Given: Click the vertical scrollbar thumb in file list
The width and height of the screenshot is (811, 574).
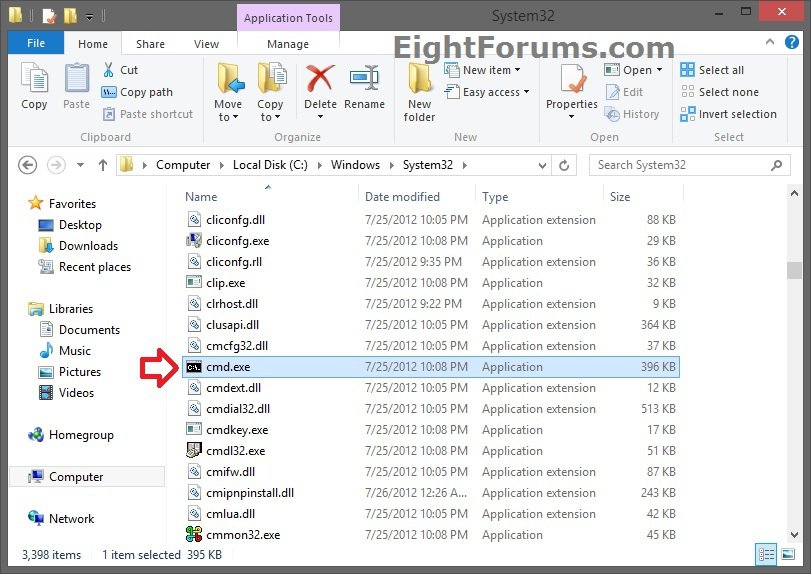Looking at the screenshot, I should (794, 270).
